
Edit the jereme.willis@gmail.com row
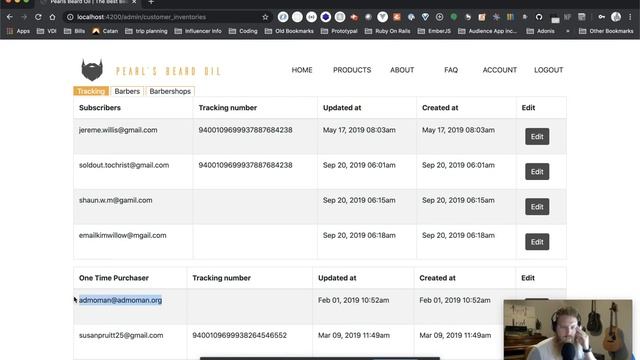point(537,136)
